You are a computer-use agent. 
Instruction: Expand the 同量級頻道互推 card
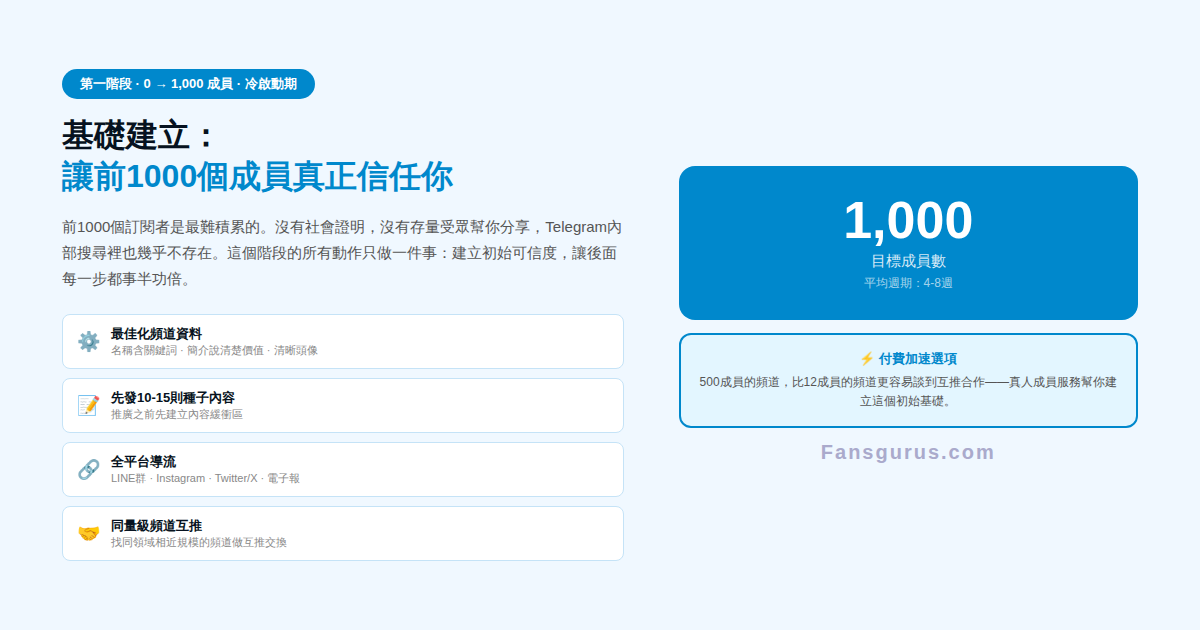pyautogui.click(x=343, y=533)
